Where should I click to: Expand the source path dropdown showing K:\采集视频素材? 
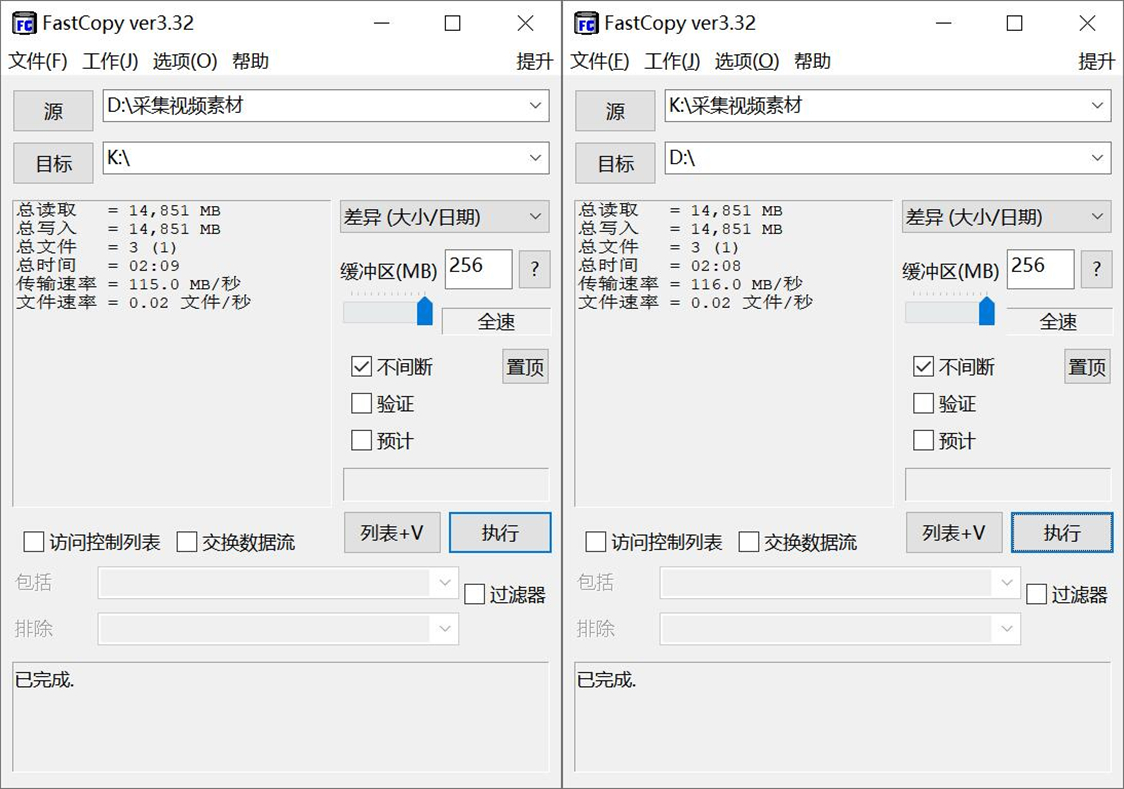(x=1096, y=106)
